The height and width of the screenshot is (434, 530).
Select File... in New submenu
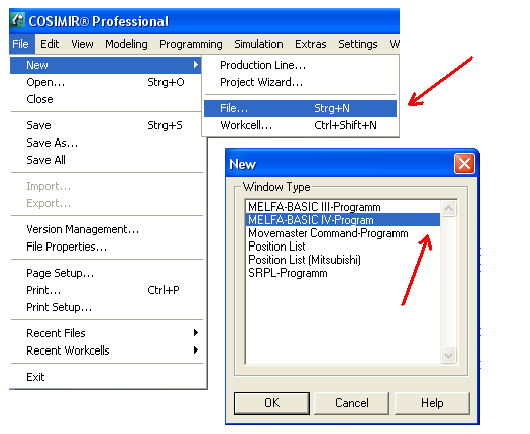[300, 108]
